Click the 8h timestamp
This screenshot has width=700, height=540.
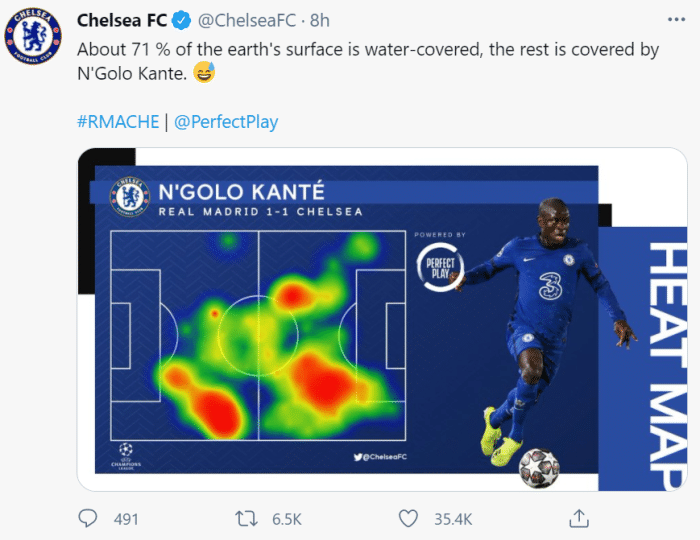(320, 20)
